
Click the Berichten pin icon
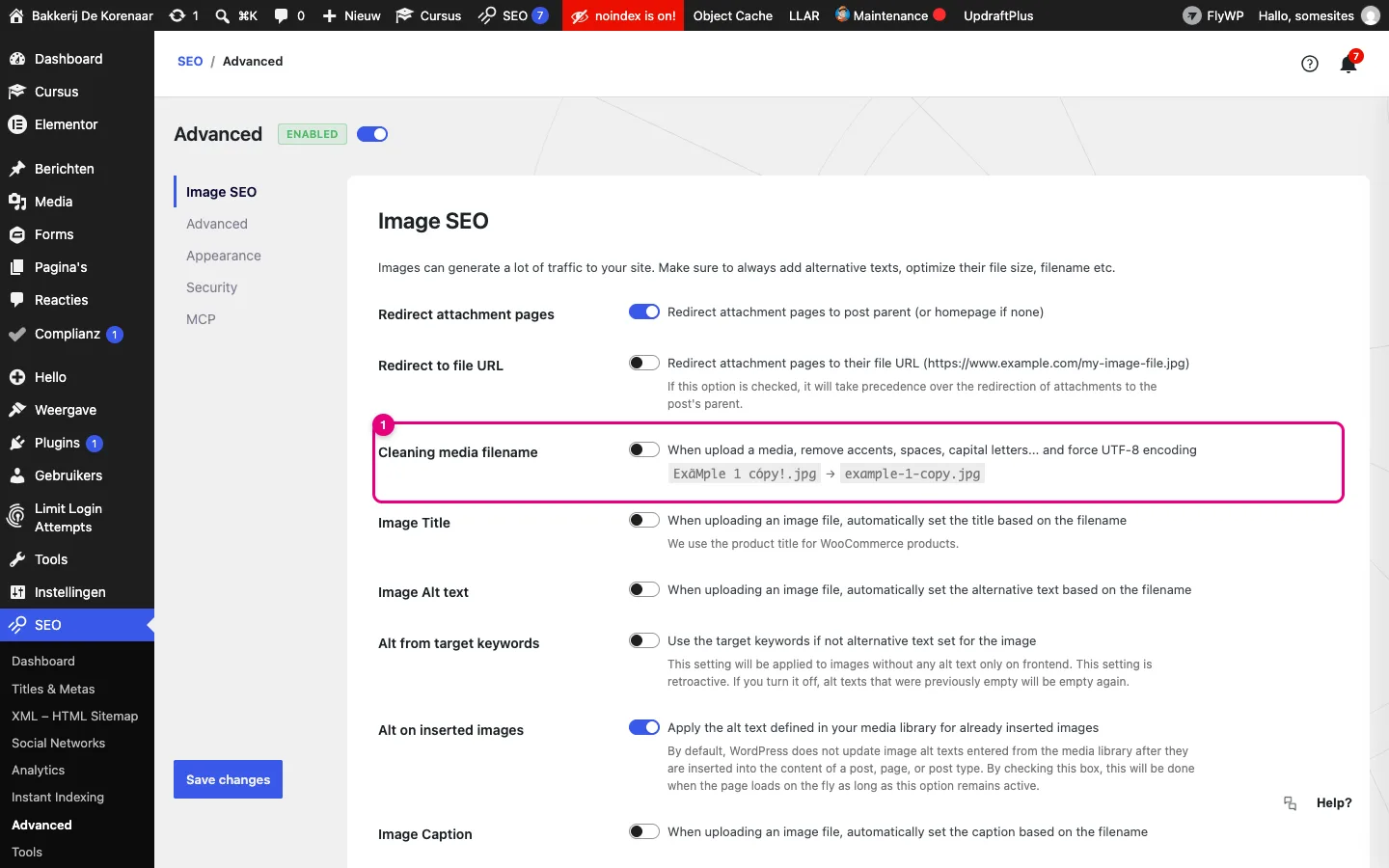(17, 169)
